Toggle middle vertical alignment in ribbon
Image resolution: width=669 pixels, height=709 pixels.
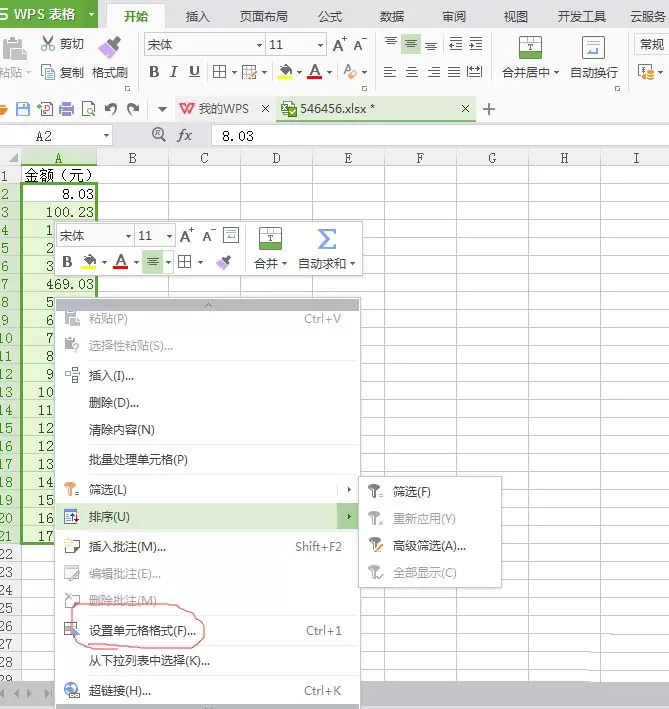point(411,44)
